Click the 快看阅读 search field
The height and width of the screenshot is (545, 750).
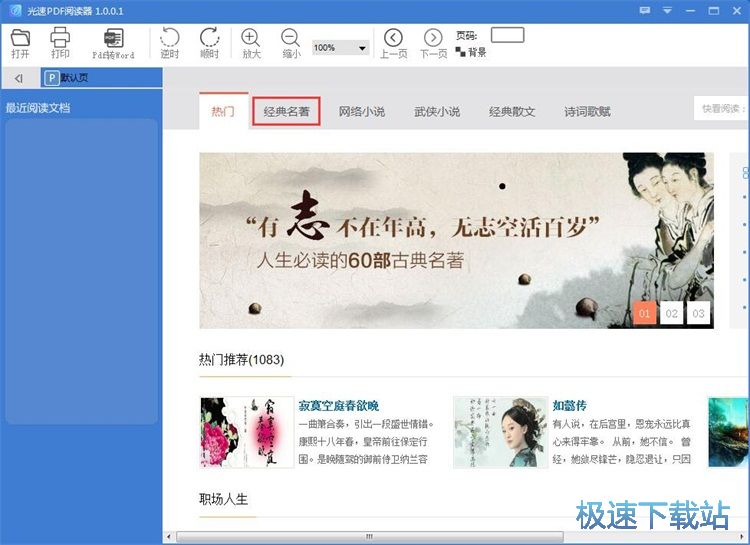[722, 109]
